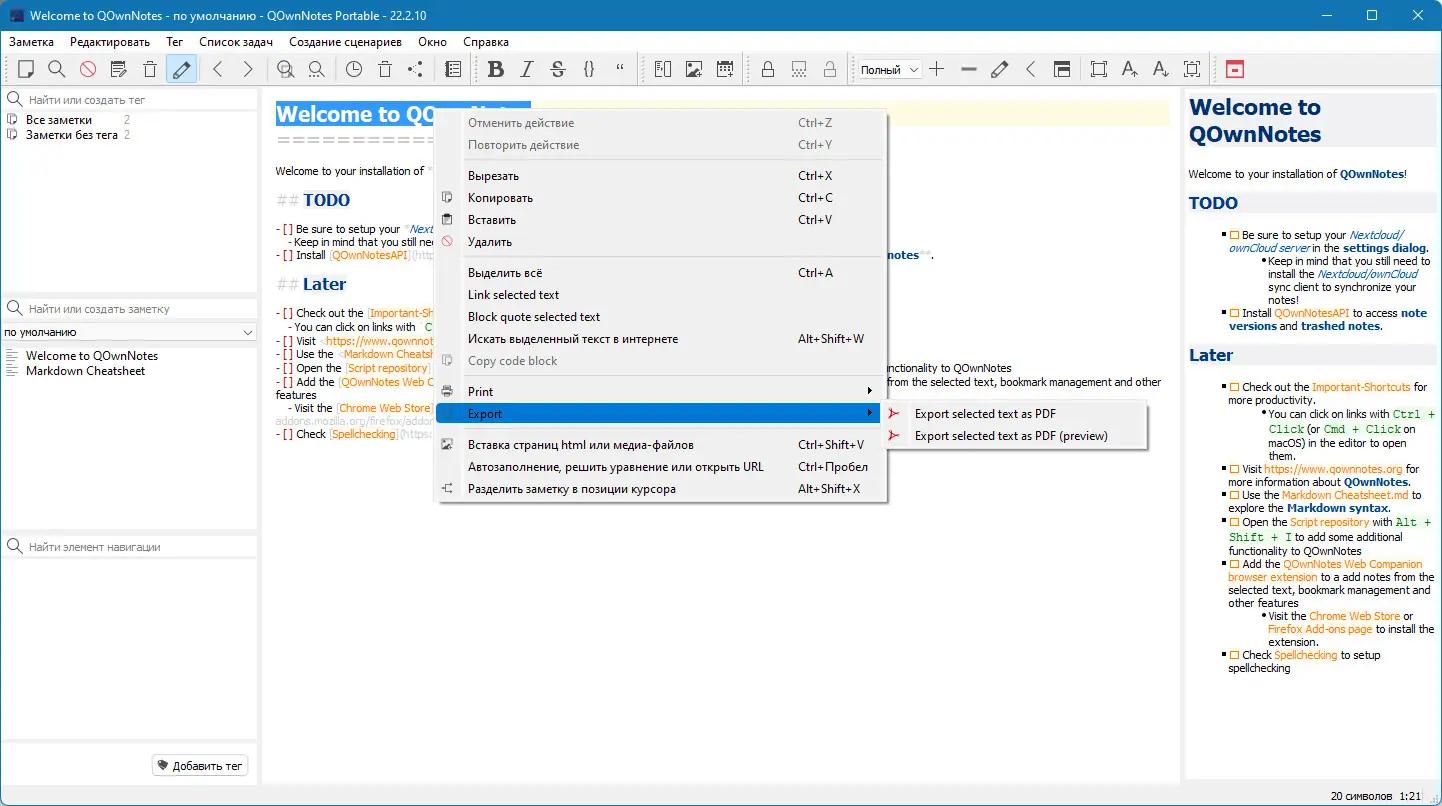Apply italic formatting from the toolbar
Image resolution: width=1442 pixels, height=806 pixels.
click(527, 69)
